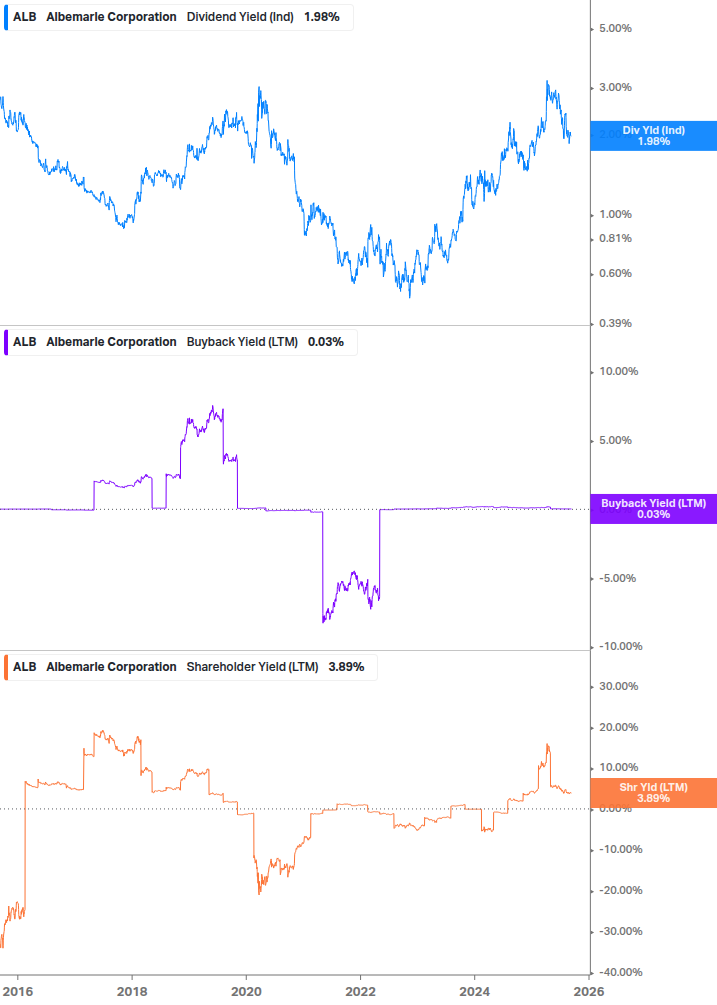
Task: Select the purple Buyback Yield 0.03% tag
Action: coord(654,509)
